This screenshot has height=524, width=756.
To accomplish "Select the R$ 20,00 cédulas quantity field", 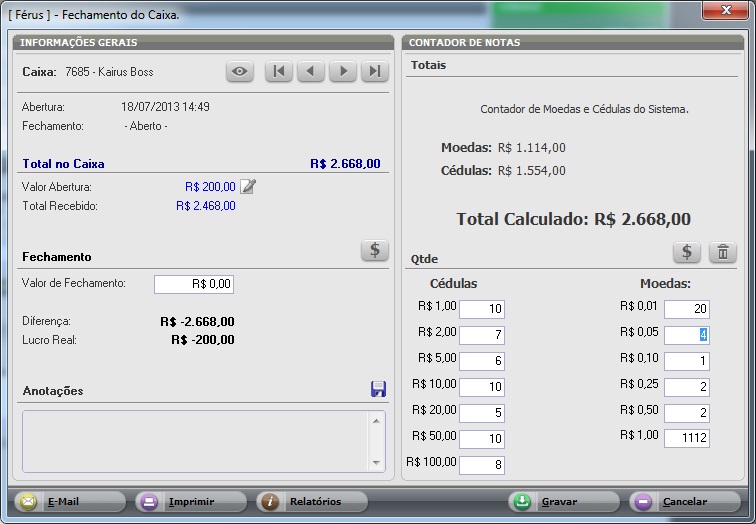I will coord(482,413).
